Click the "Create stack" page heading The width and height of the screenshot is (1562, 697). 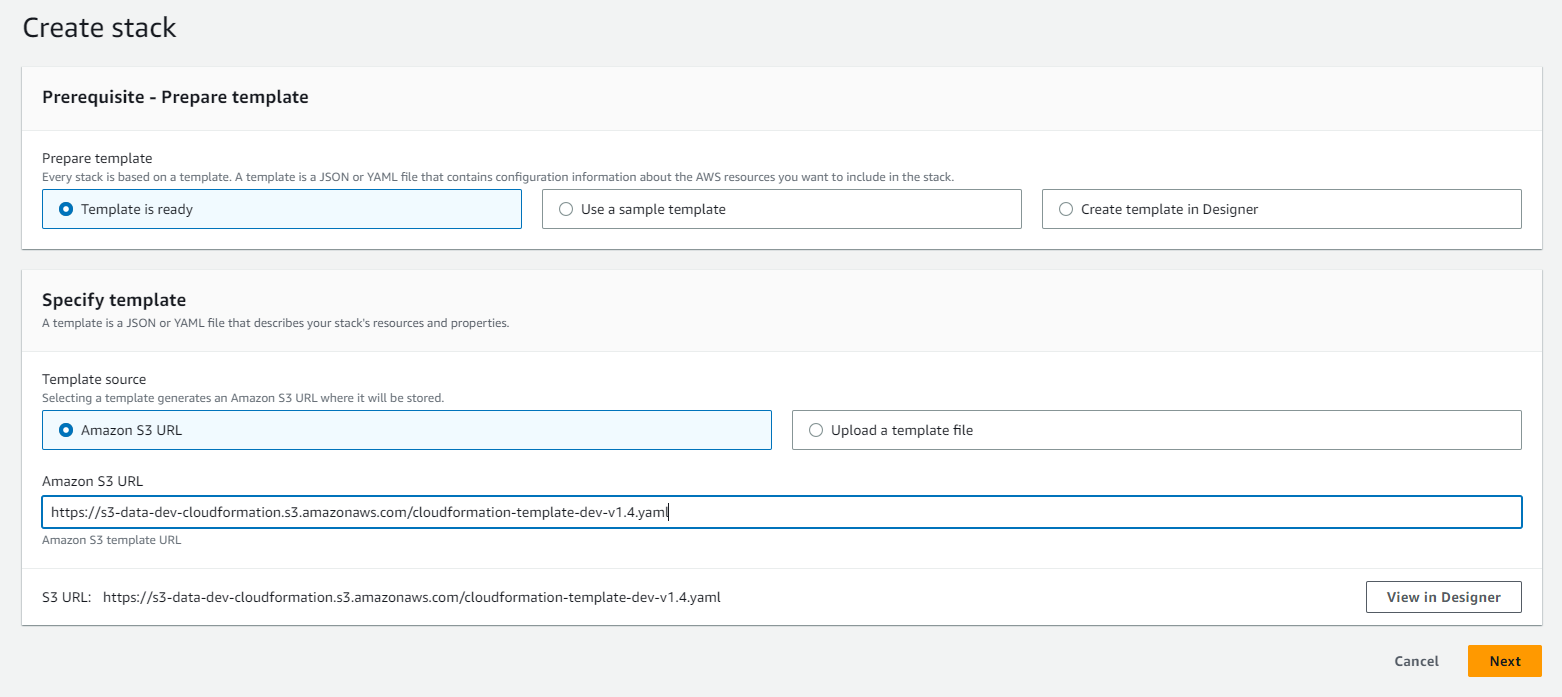pos(99,28)
